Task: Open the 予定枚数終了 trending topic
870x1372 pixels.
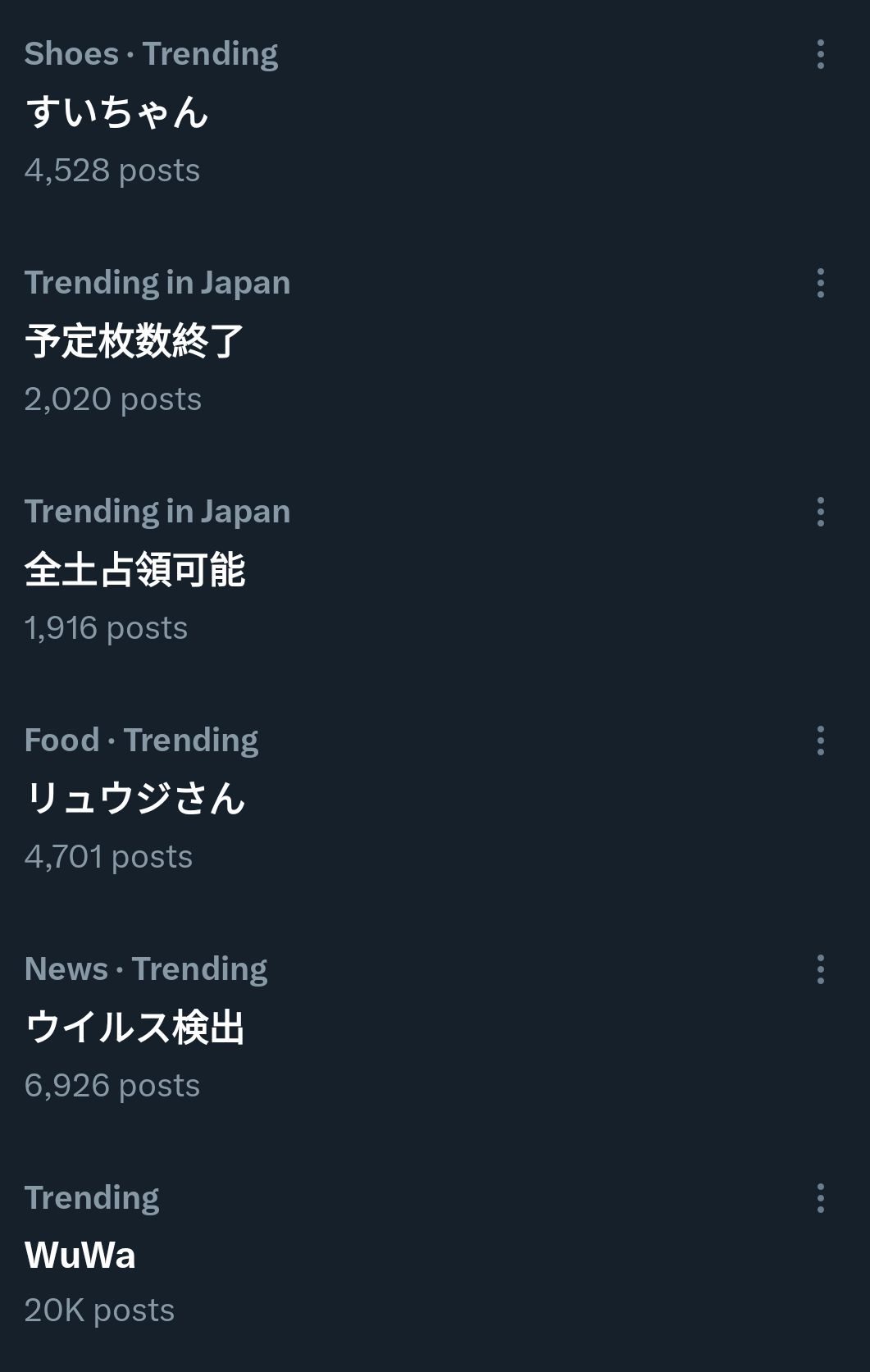Action: (134, 340)
